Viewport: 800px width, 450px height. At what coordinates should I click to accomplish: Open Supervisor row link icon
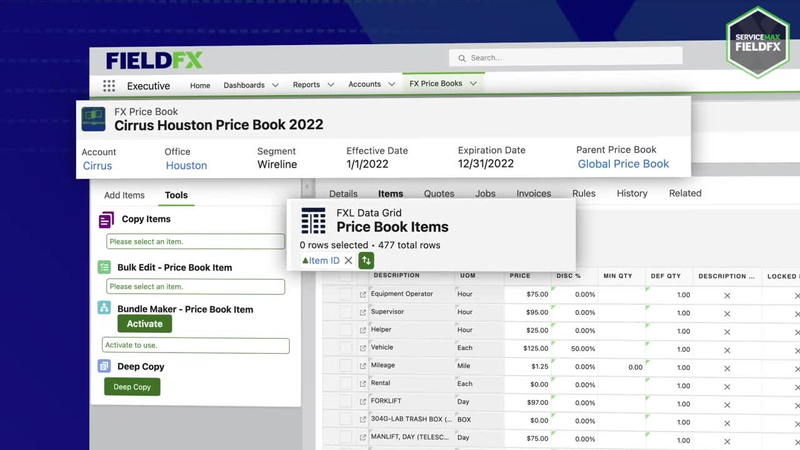(363, 312)
